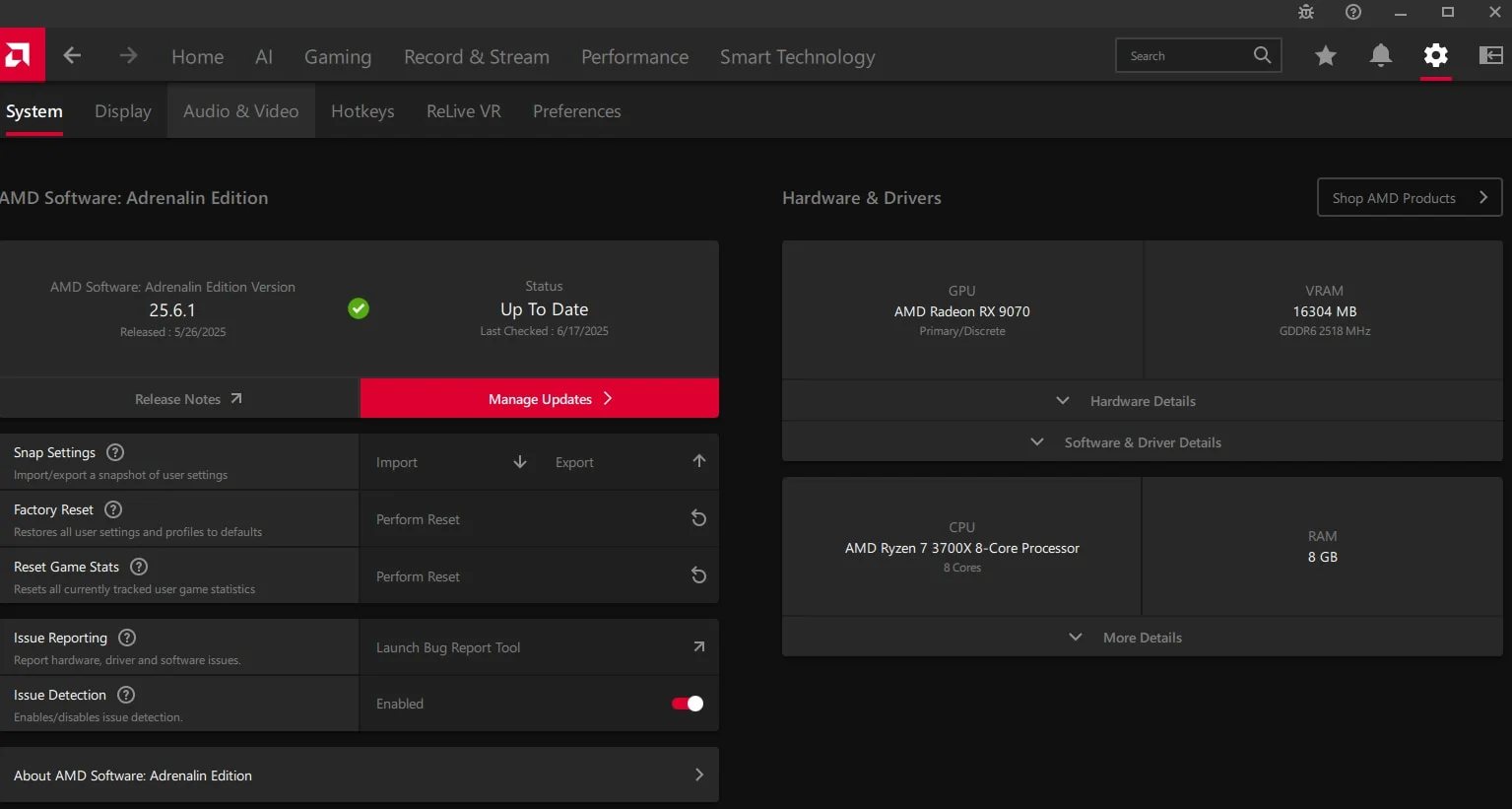Go back with the left arrow

click(x=72, y=55)
